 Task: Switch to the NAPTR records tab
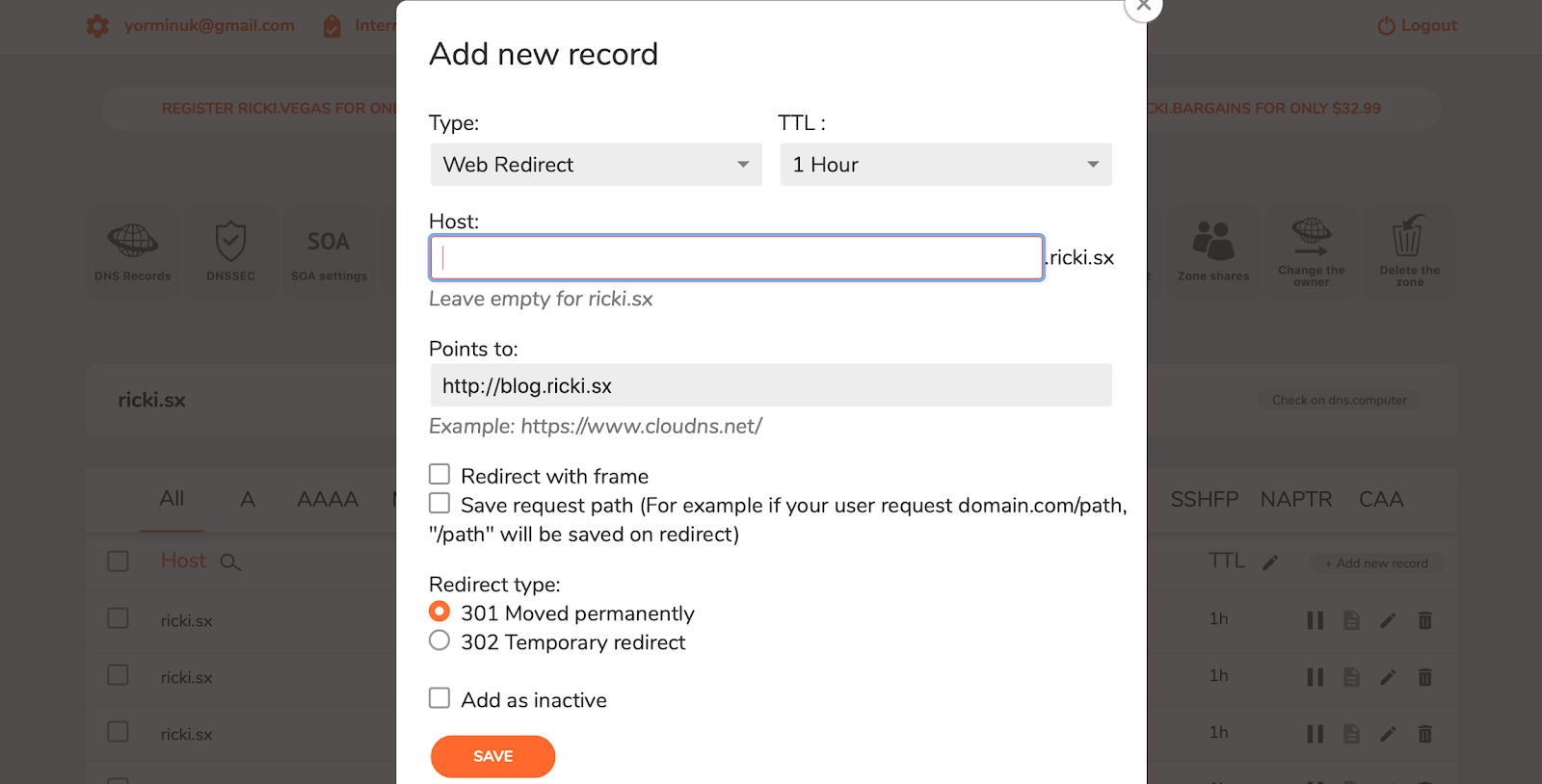point(1296,499)
